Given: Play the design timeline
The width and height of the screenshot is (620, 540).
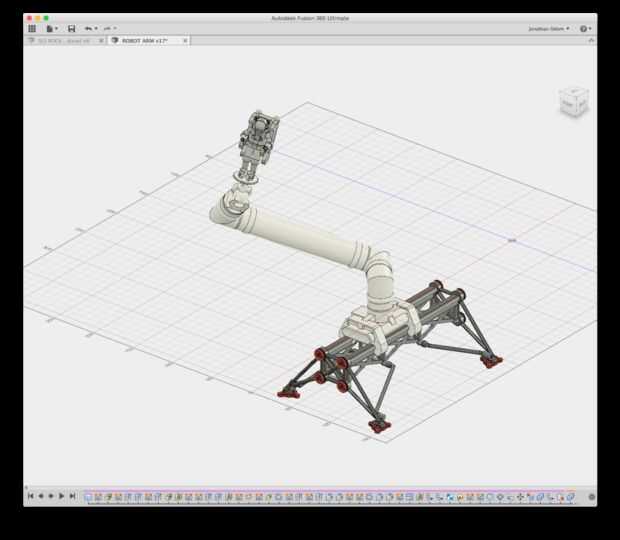Looking at the screenshot, I should click(x=61, y=496).
